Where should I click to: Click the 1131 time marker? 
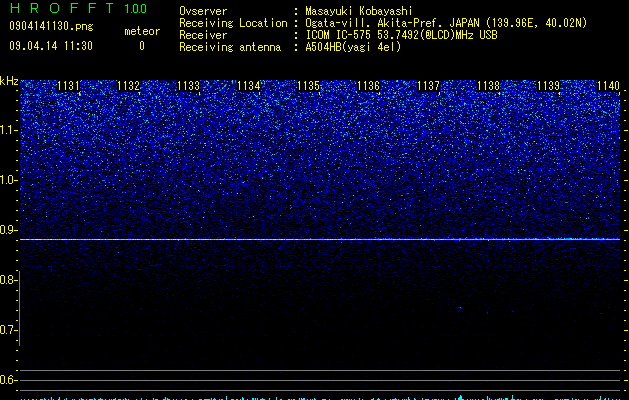pyautogui.click(x=69, y=86)
